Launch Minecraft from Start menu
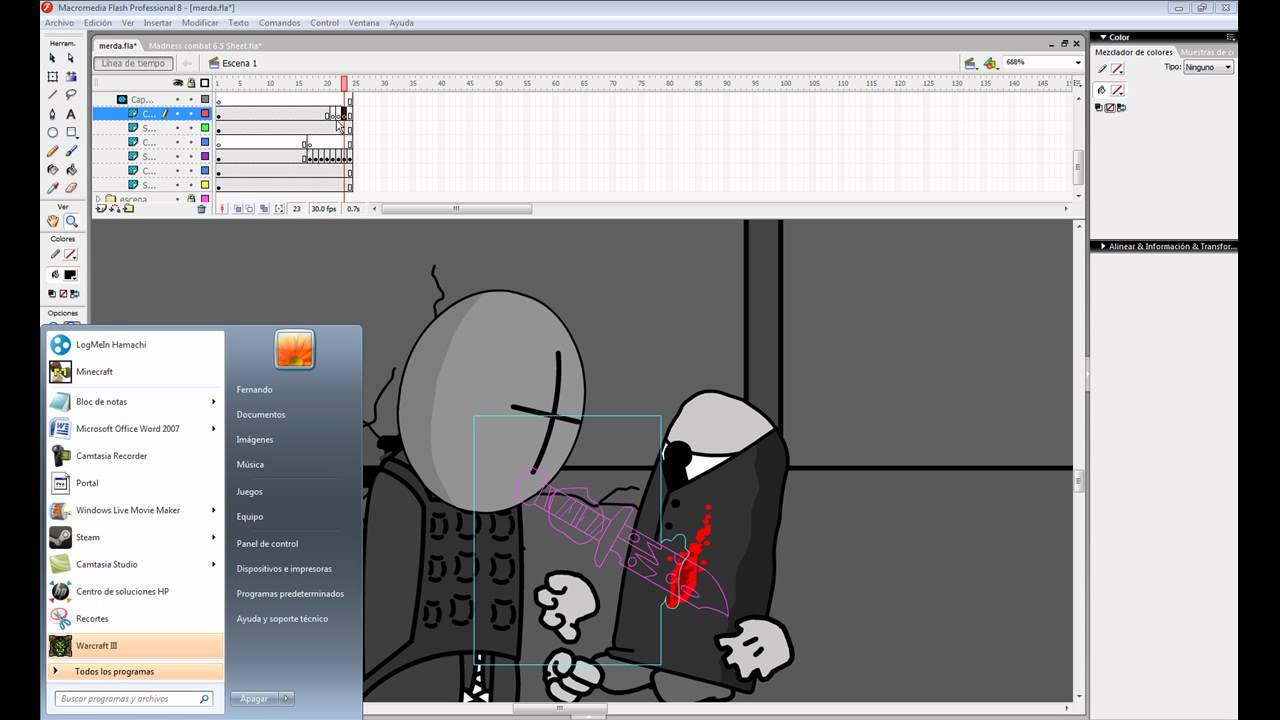1280x720 pixels. coord(134,372)
